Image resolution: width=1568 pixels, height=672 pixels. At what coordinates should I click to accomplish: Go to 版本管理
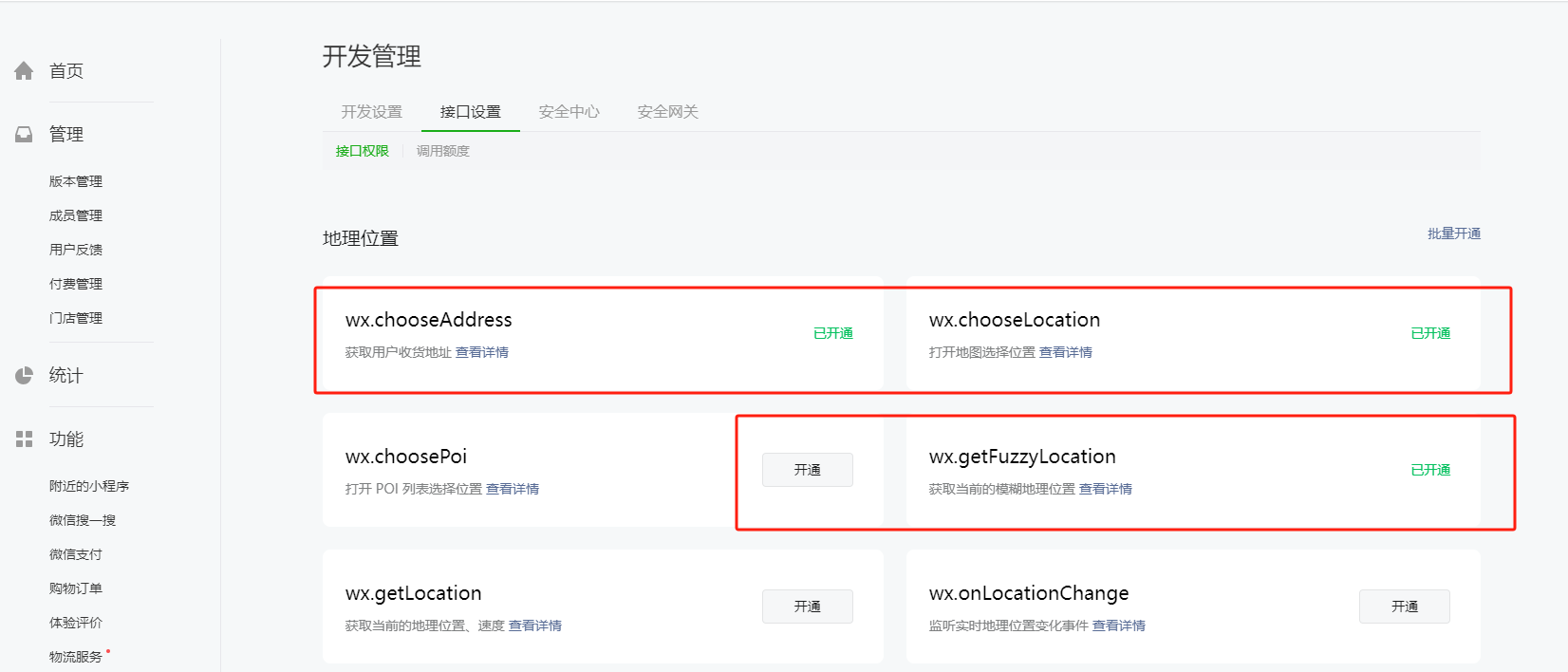[76, 181]
